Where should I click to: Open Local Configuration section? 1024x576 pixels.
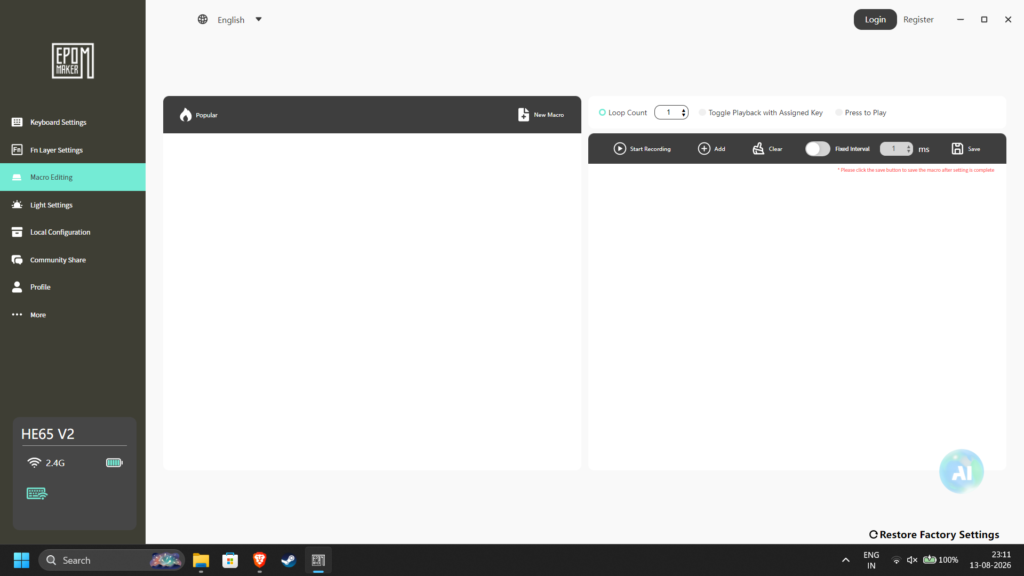coord(72,232)
